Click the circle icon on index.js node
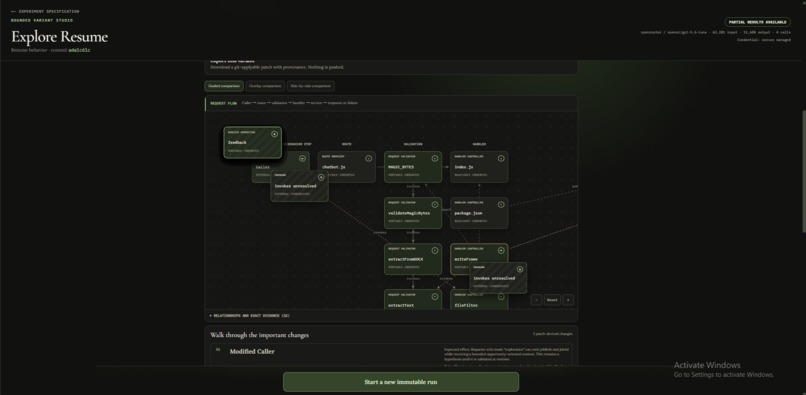Image resolution: width=806 pixels, height=395 pixels. click(501, 158)
